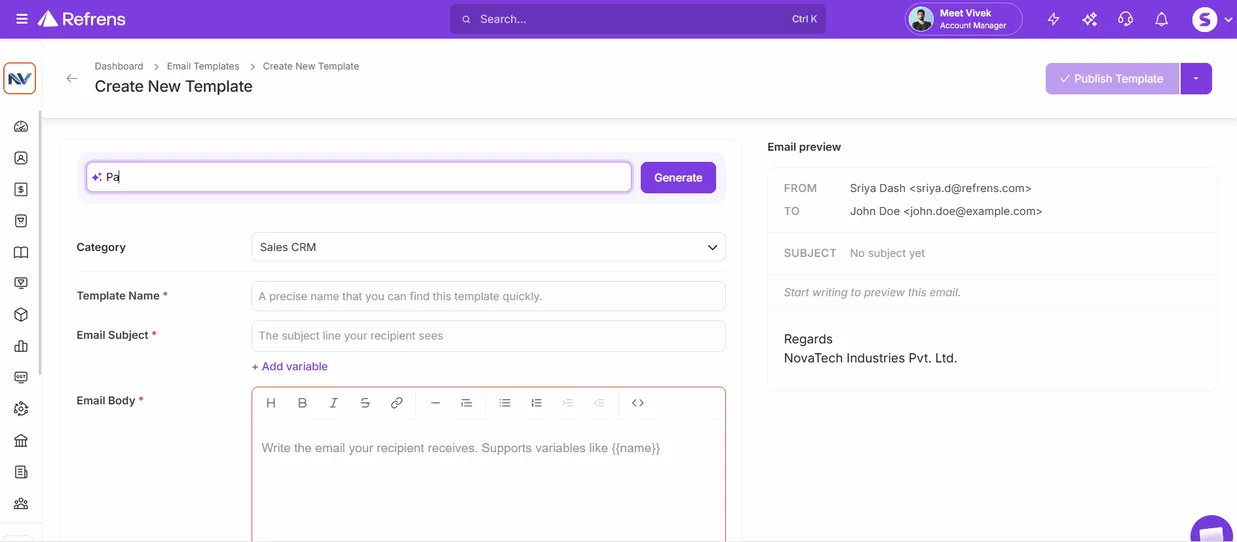The image size is (1237, 542).
Task: Open the document icon in the sidebar
Action: (x=21, y=472)
